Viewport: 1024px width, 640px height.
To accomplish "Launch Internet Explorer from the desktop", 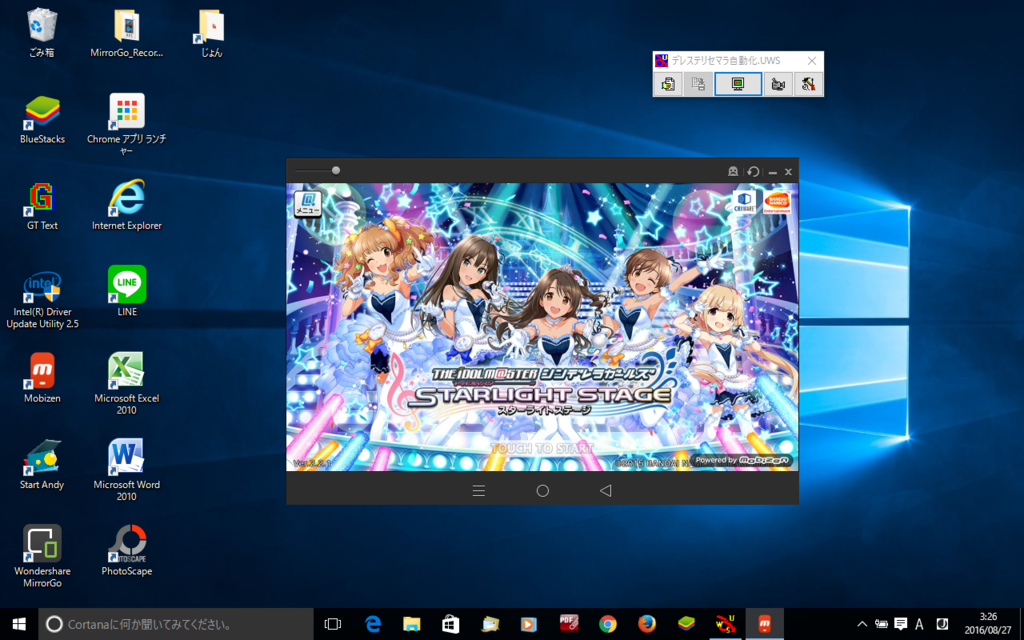I will coord(127,206).
